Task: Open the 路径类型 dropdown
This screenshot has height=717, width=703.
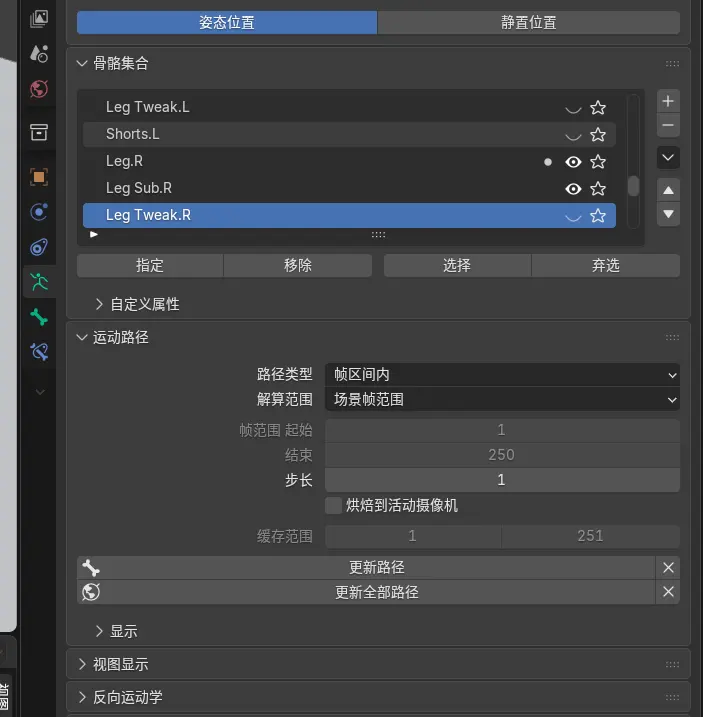Action: [502, 375]
